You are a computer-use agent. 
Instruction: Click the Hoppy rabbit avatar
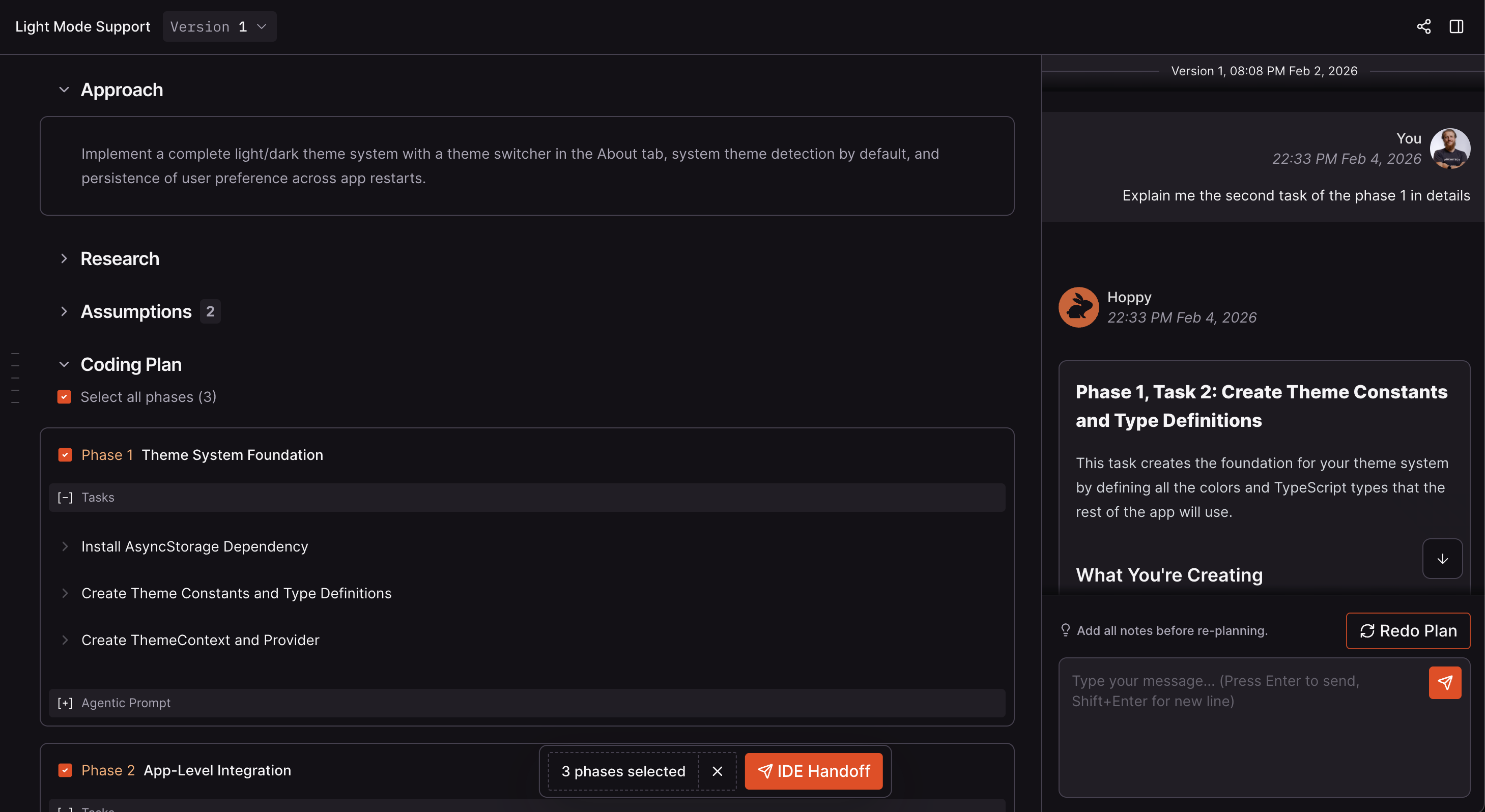click(x=1078, y=307)
